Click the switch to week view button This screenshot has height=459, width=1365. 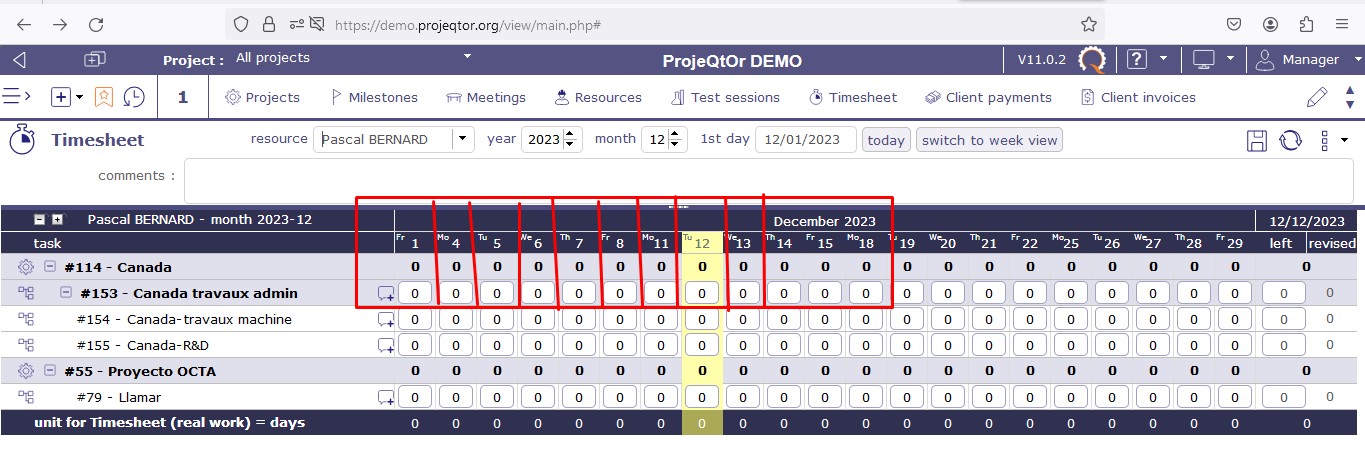[x=989, y=140]
